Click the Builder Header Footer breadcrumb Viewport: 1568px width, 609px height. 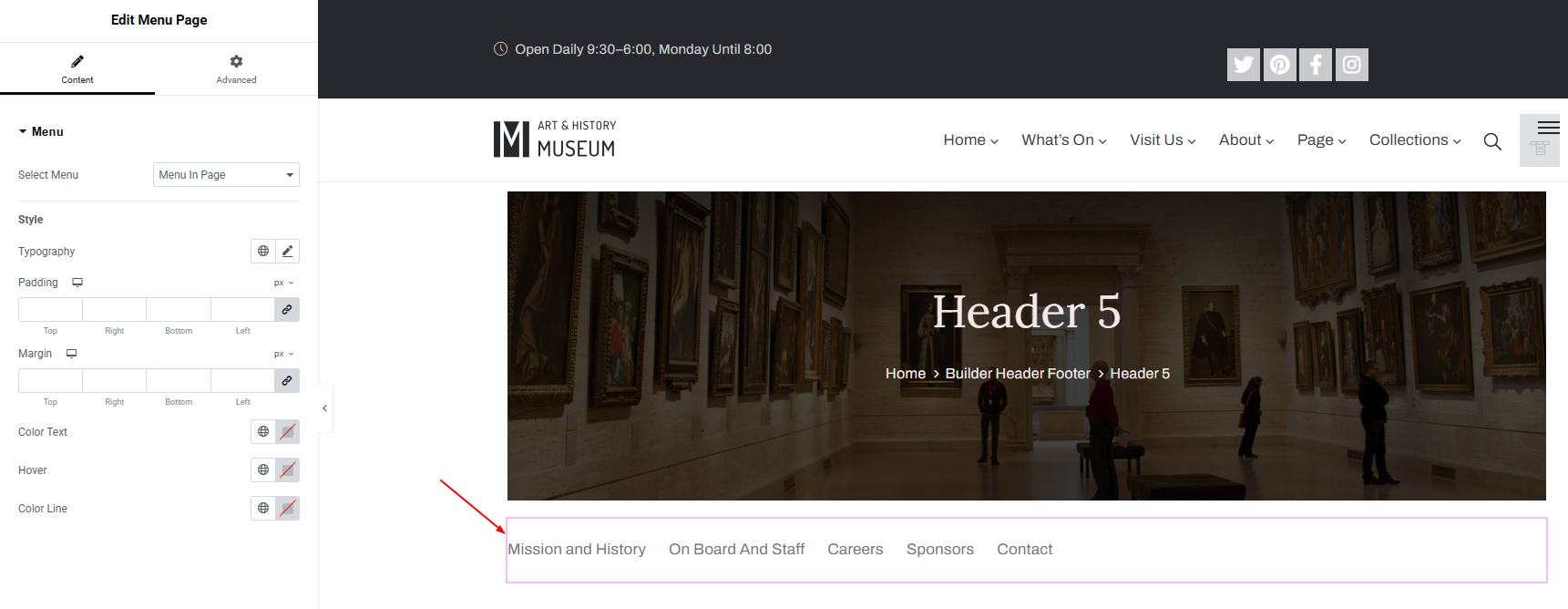tap(1018, 374)
